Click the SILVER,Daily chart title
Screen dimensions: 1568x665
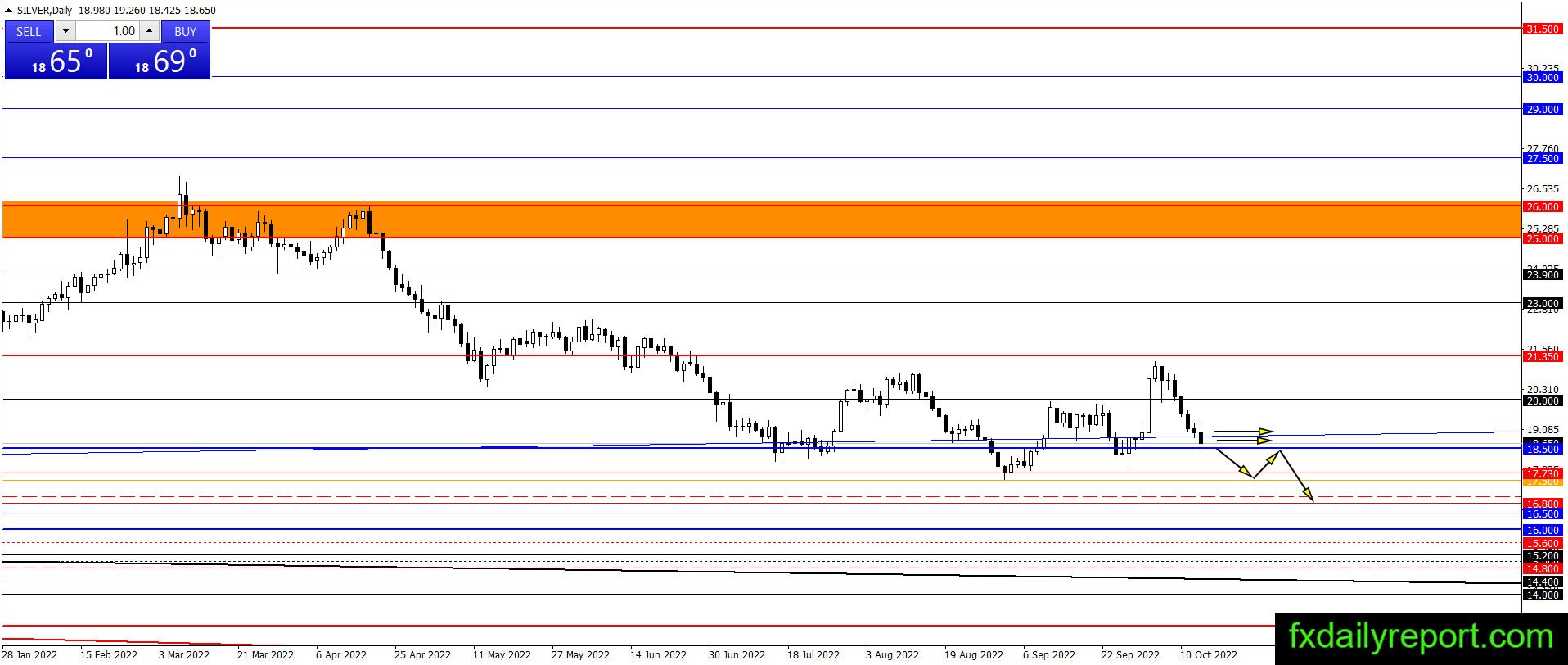[44, 11]
